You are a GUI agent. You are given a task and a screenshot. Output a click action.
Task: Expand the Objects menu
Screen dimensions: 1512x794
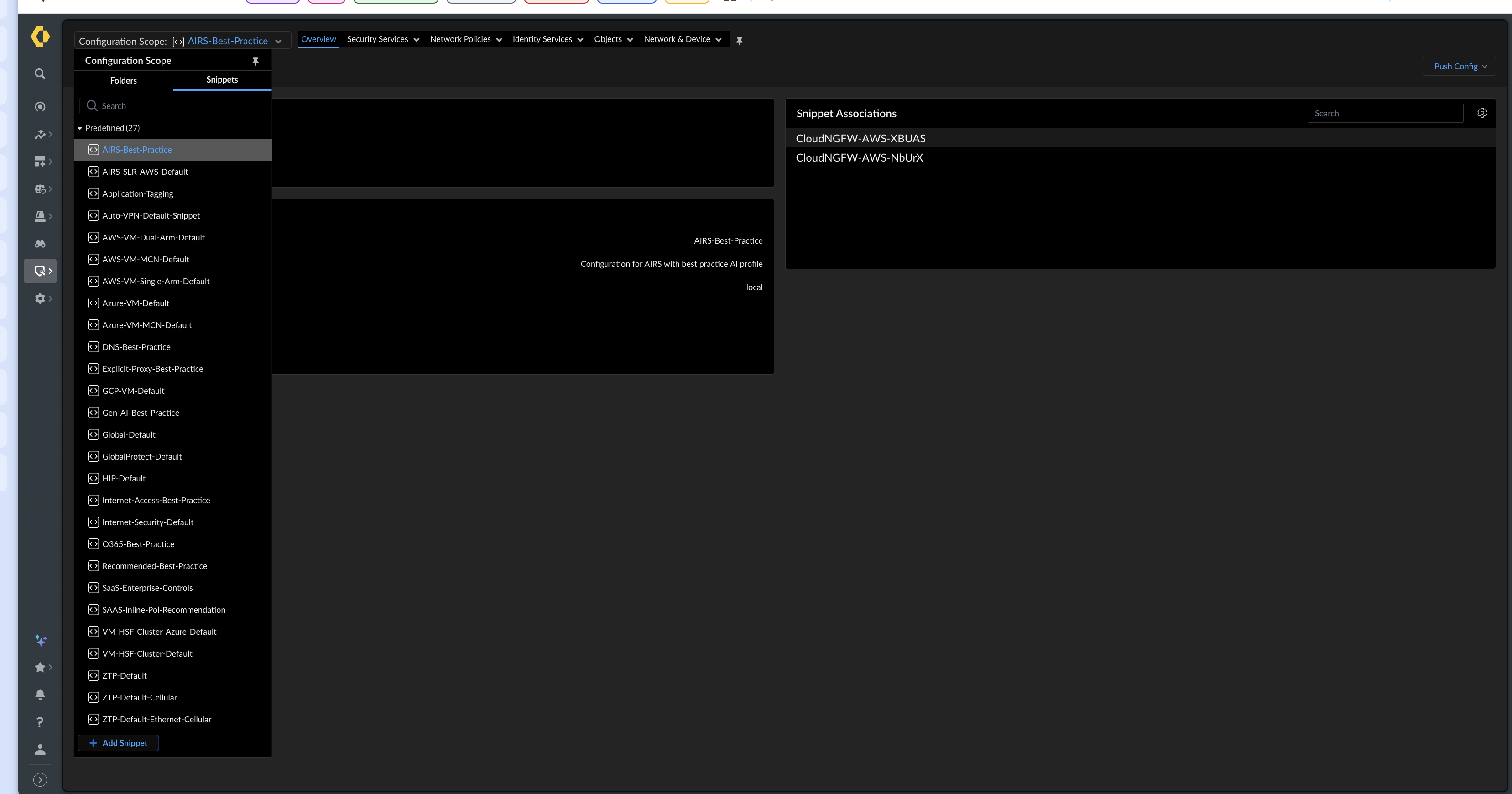pyautogui.click(x=613, y=39)
